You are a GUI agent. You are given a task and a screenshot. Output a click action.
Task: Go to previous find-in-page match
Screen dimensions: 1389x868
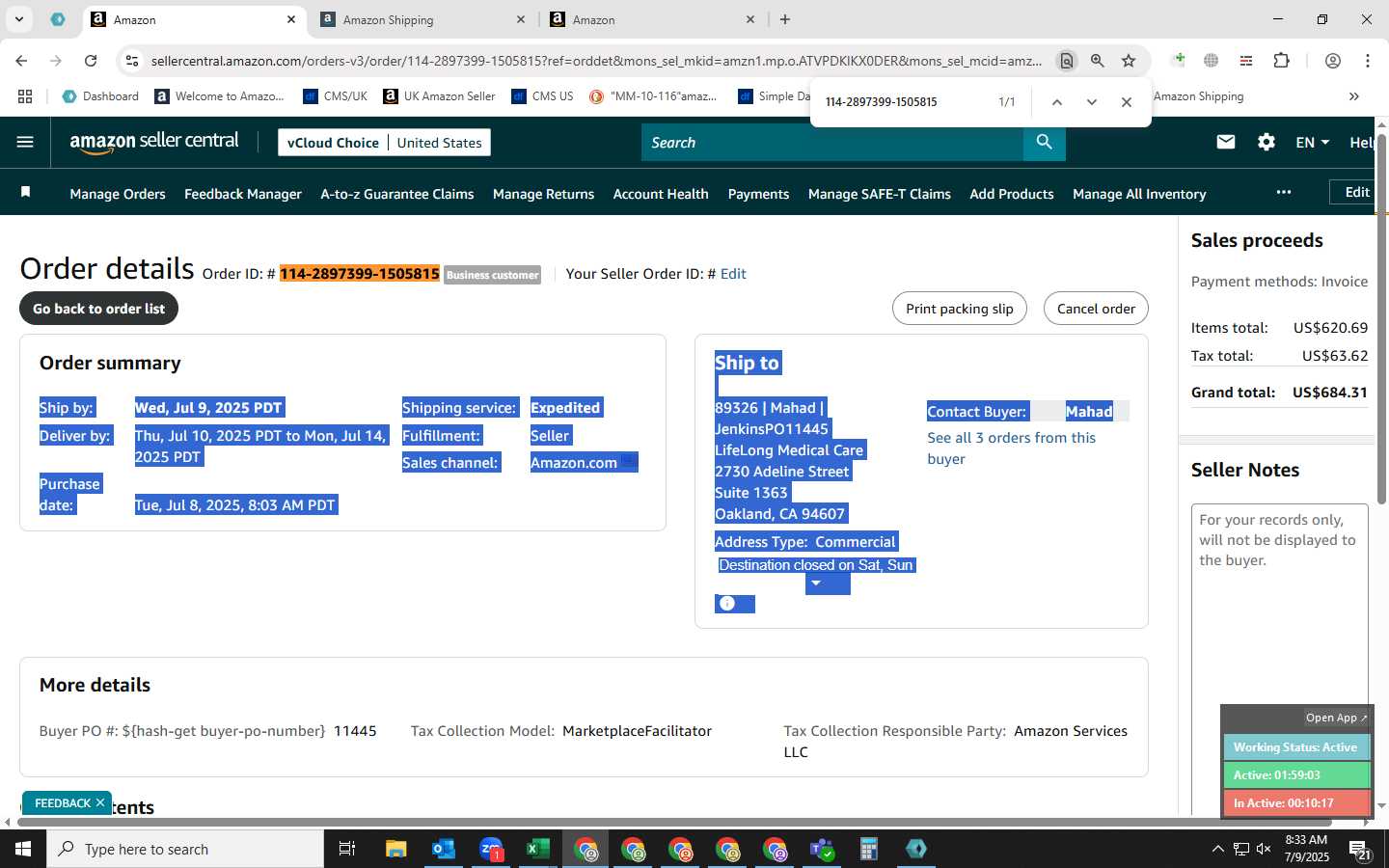1056,101
